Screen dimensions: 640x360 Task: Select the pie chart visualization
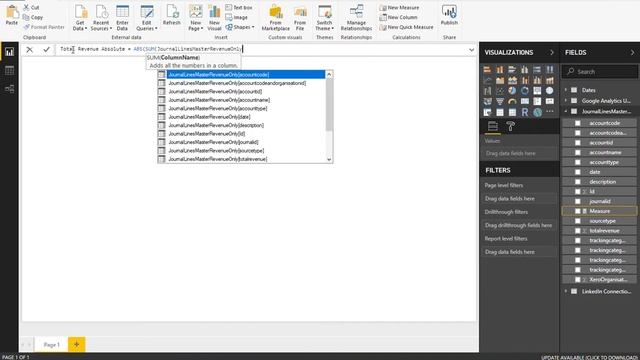[512, 91]
